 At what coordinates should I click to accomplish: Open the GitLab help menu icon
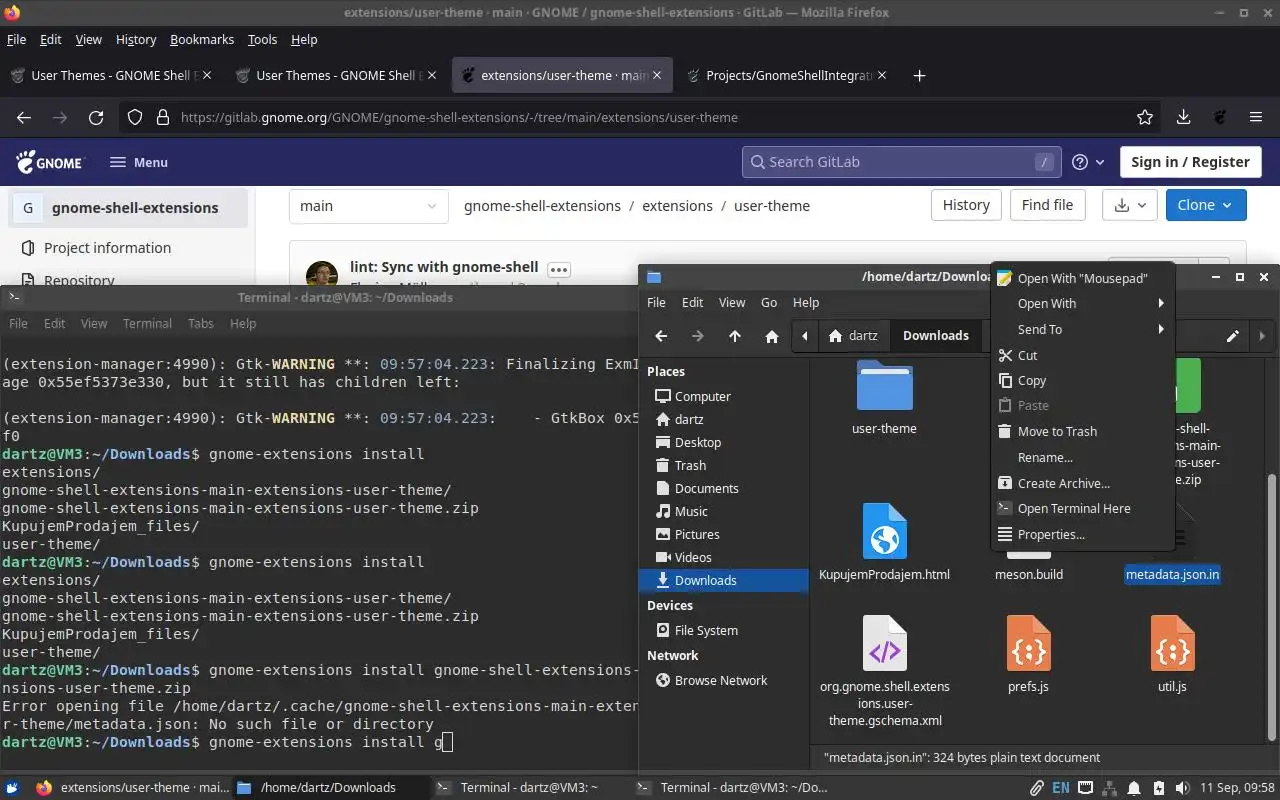point(1088,162)
